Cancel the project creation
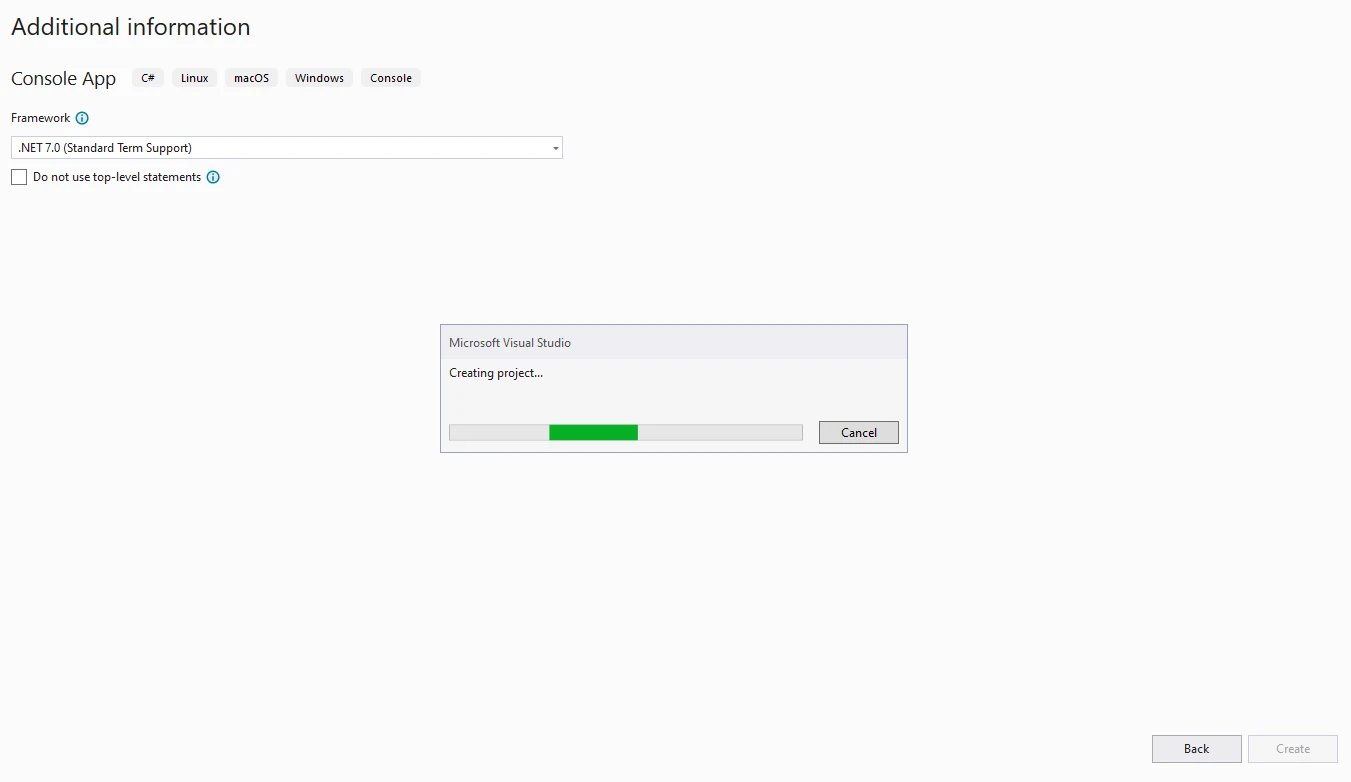 pos(858,433)
